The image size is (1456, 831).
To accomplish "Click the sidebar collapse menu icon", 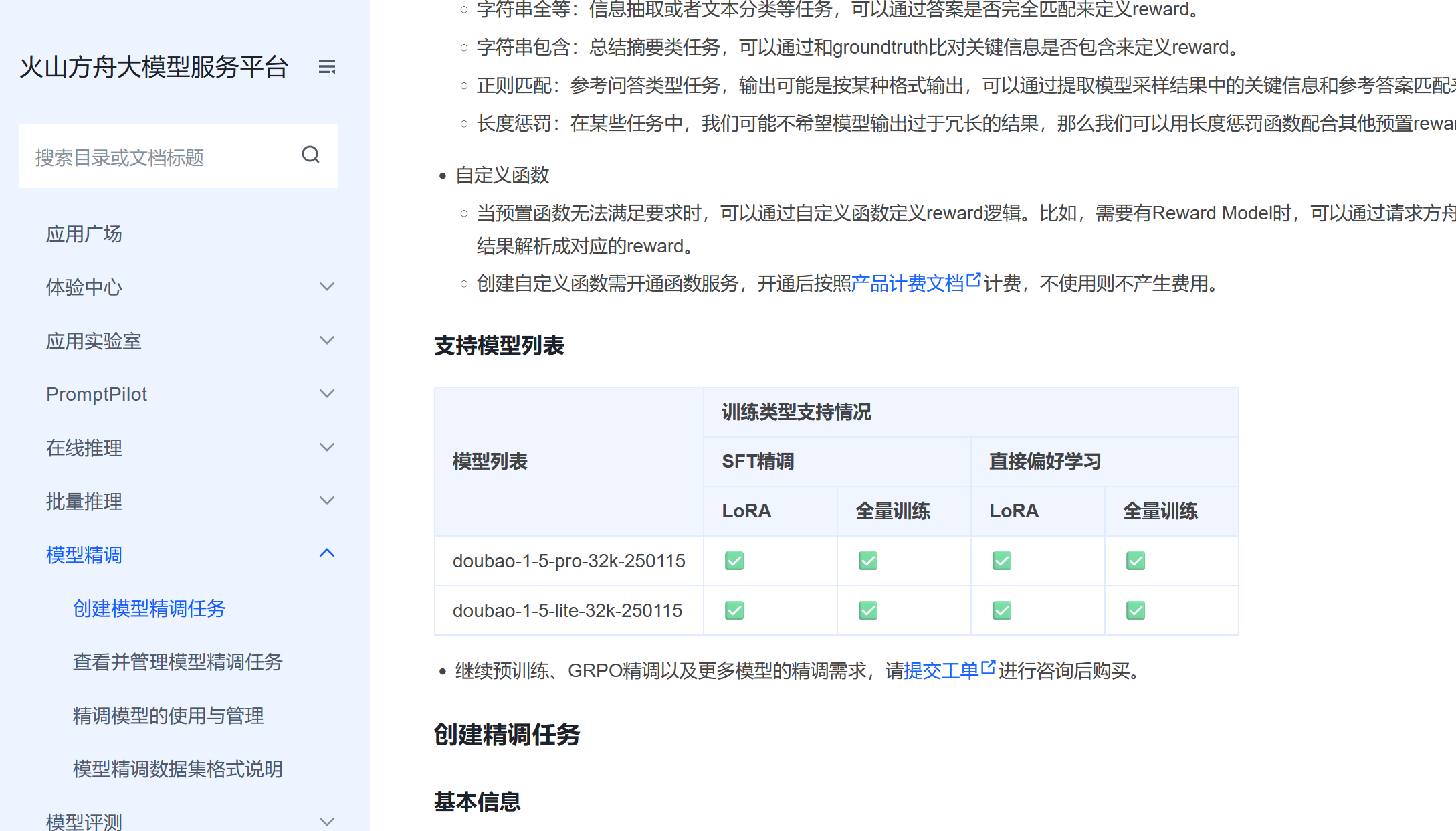I will pos(326,67).
